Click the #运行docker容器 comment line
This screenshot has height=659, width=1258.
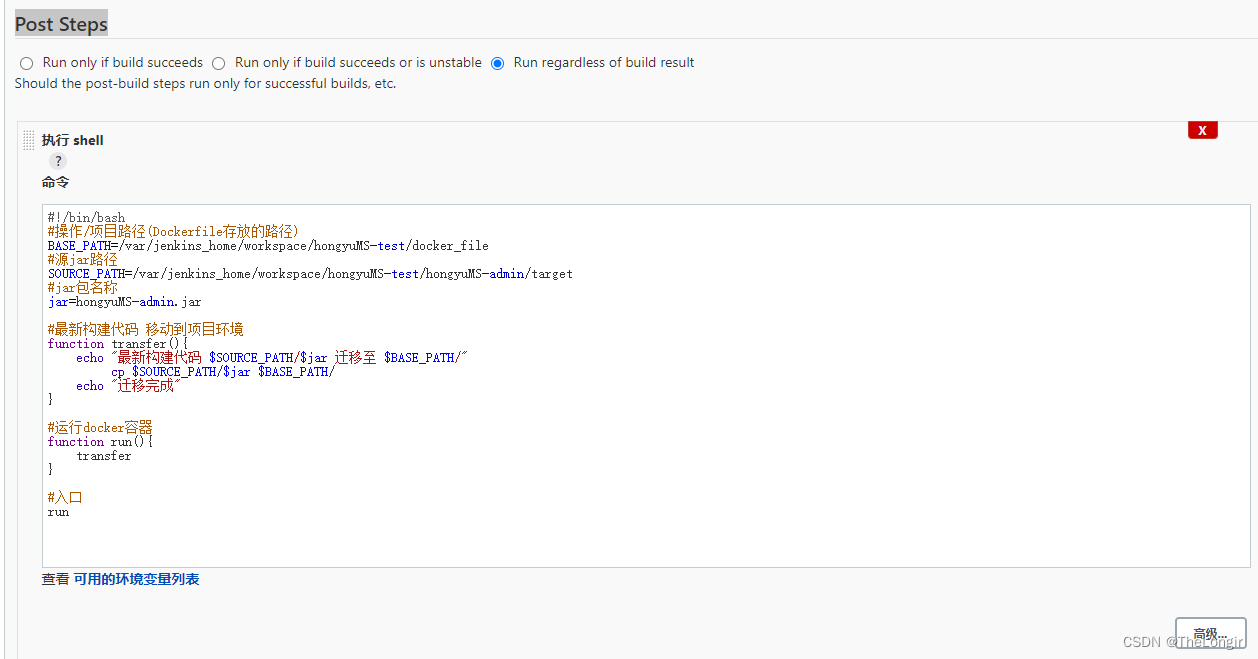100,427
